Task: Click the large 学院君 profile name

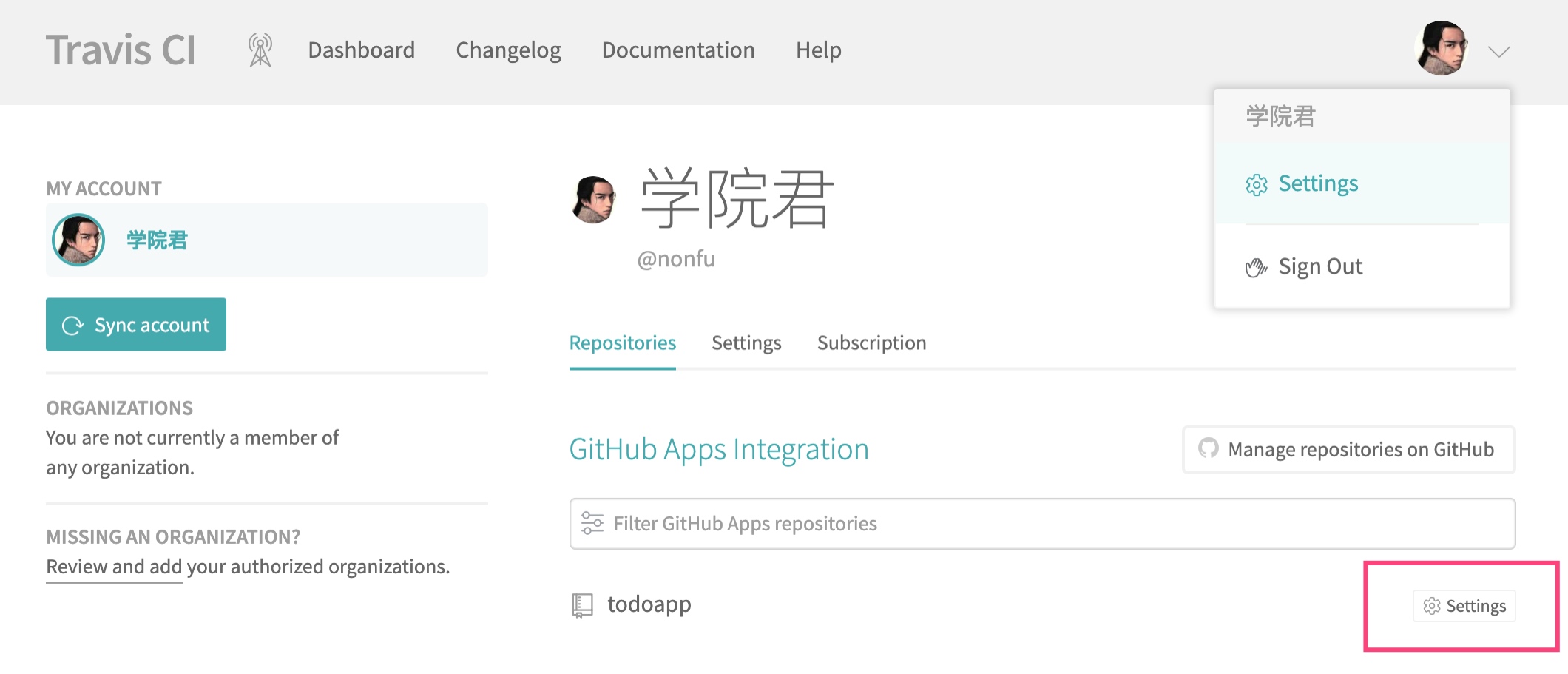Action: pyautogui.click(x=737, y=198)
